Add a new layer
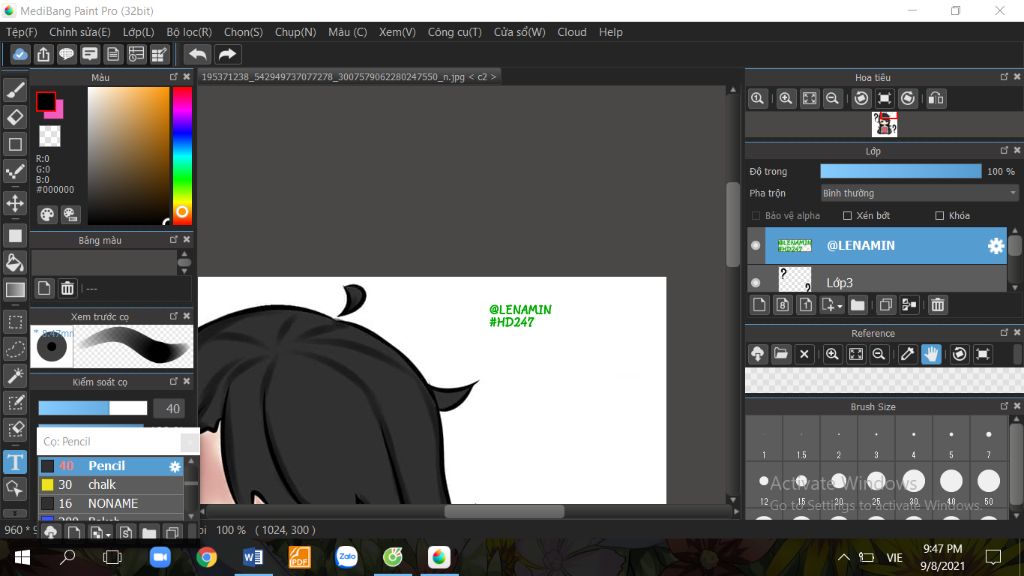Screen dimensions: 1024x576 (759, 305)
